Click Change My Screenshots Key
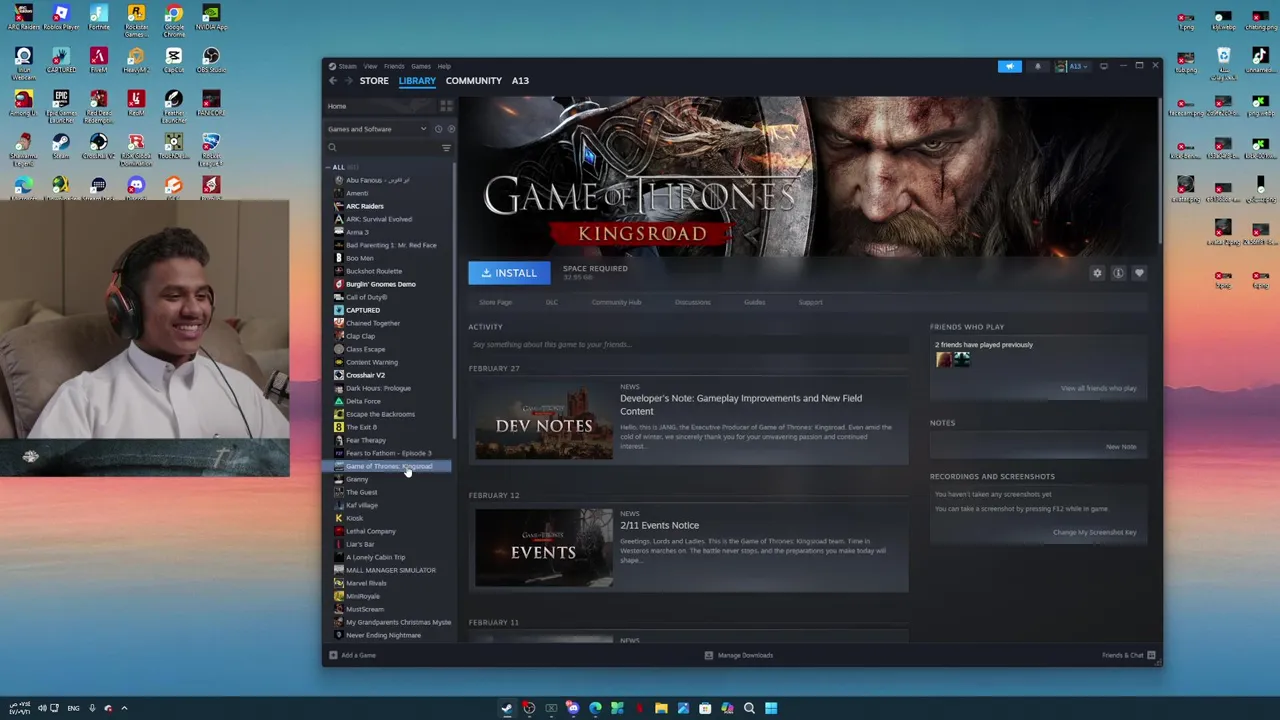1280x720 pixels. coord(1094,532)
